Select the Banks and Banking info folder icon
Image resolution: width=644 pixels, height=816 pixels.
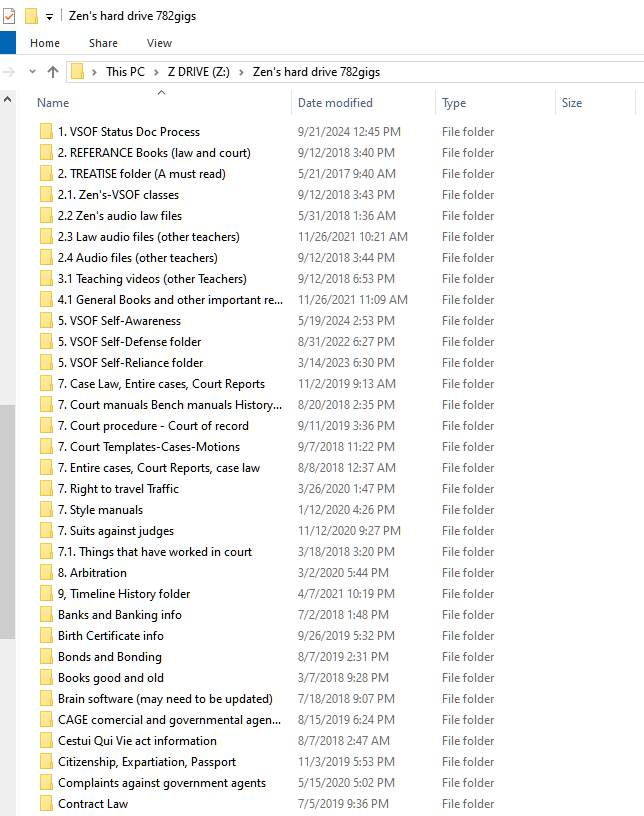point(46,615)
